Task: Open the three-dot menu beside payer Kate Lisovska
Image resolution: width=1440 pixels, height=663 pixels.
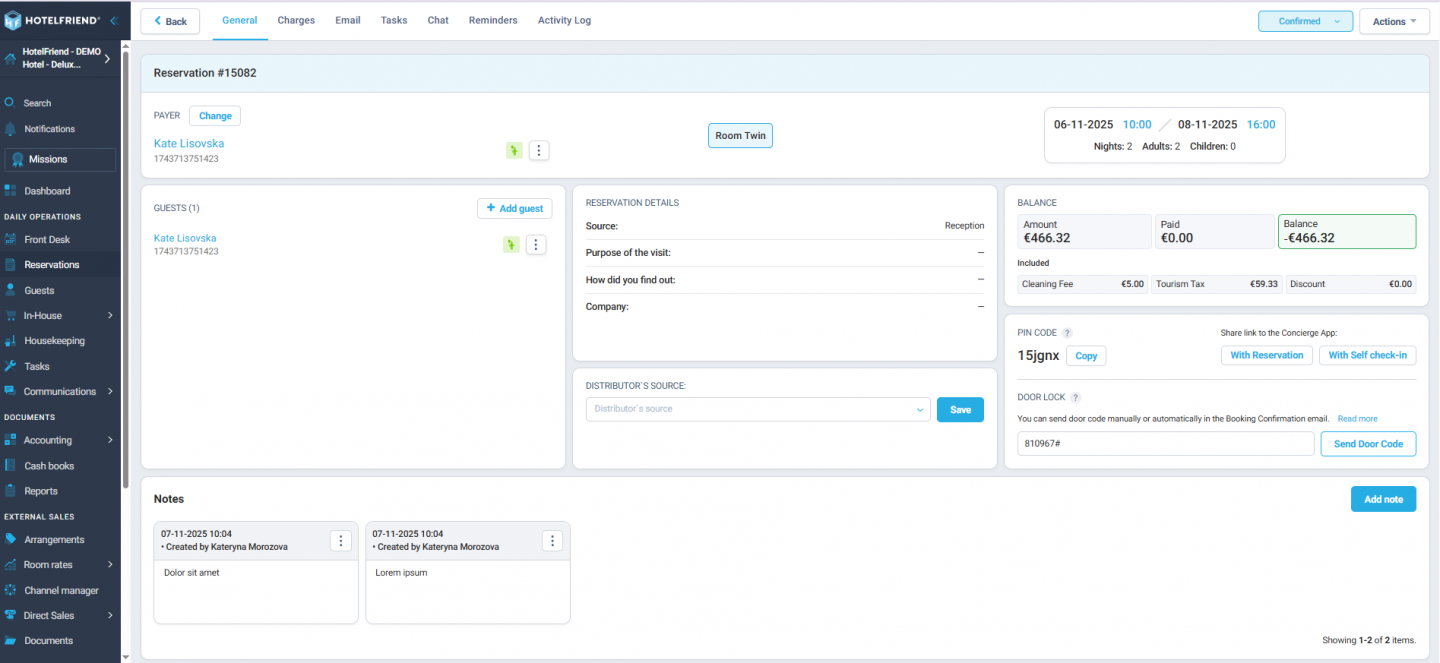Action: 539,151
